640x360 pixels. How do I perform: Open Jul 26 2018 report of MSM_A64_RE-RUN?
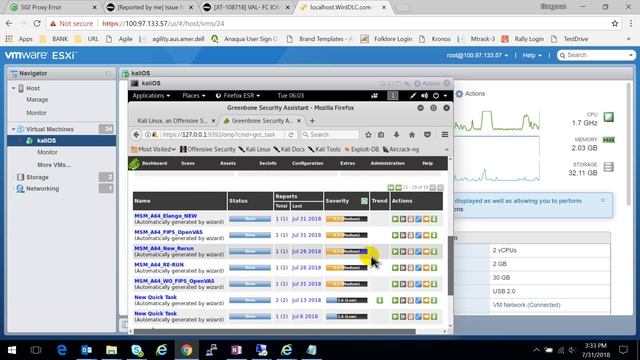[306, 268]
